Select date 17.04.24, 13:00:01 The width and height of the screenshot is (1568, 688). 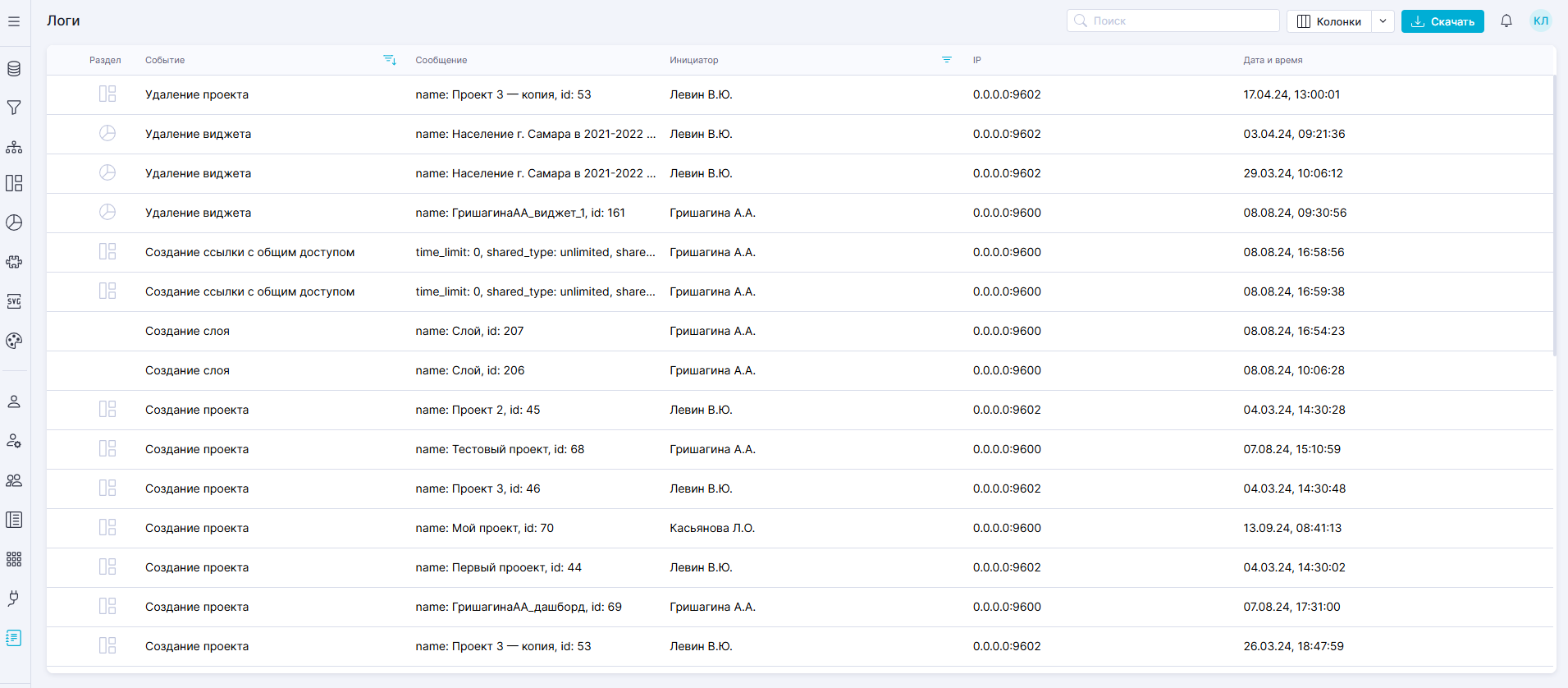[x=1291, y=94]
